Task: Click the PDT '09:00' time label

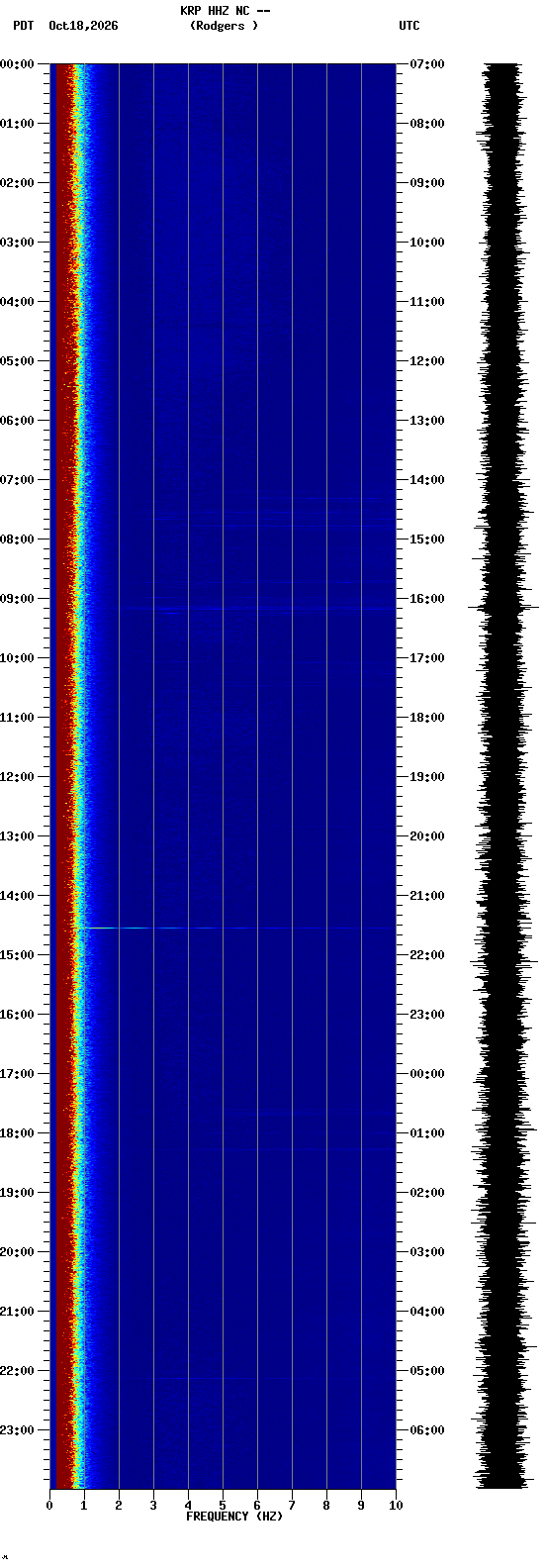Action: click(17, 599)
